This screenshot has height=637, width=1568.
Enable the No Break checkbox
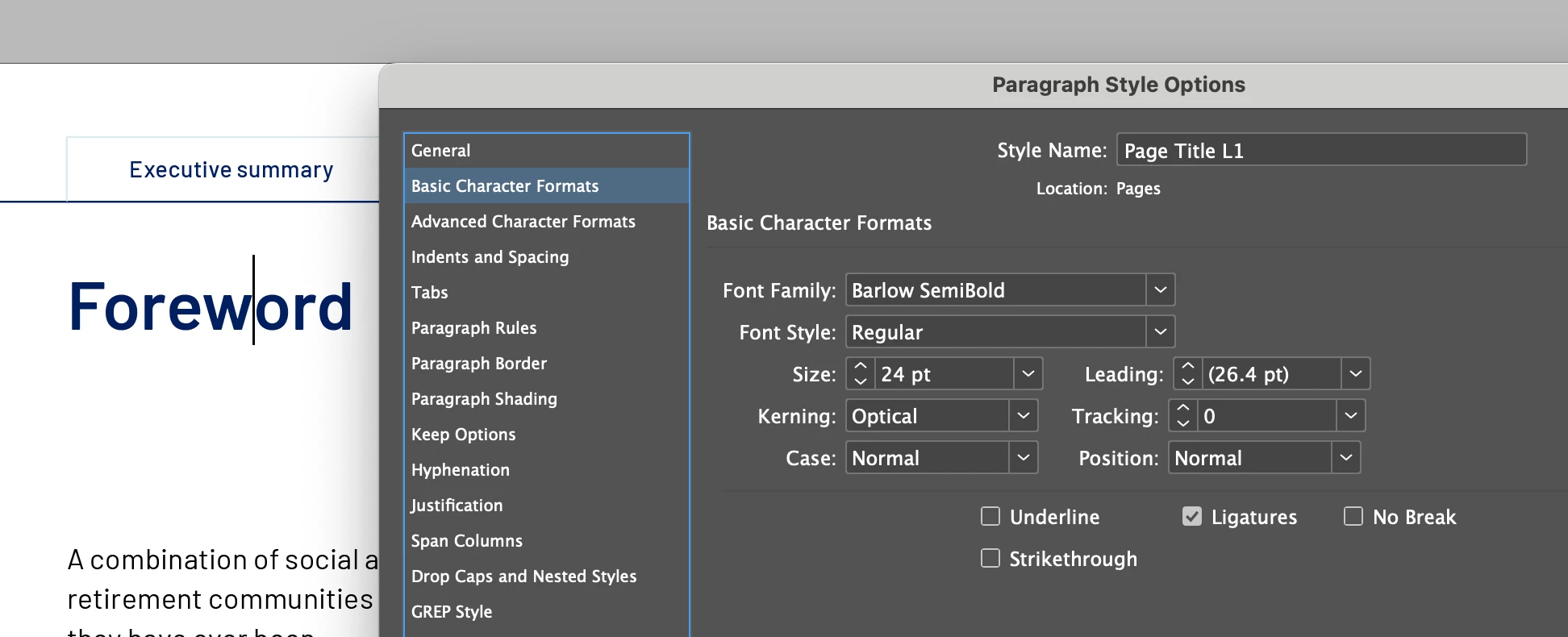click(x=1353, y=516)
